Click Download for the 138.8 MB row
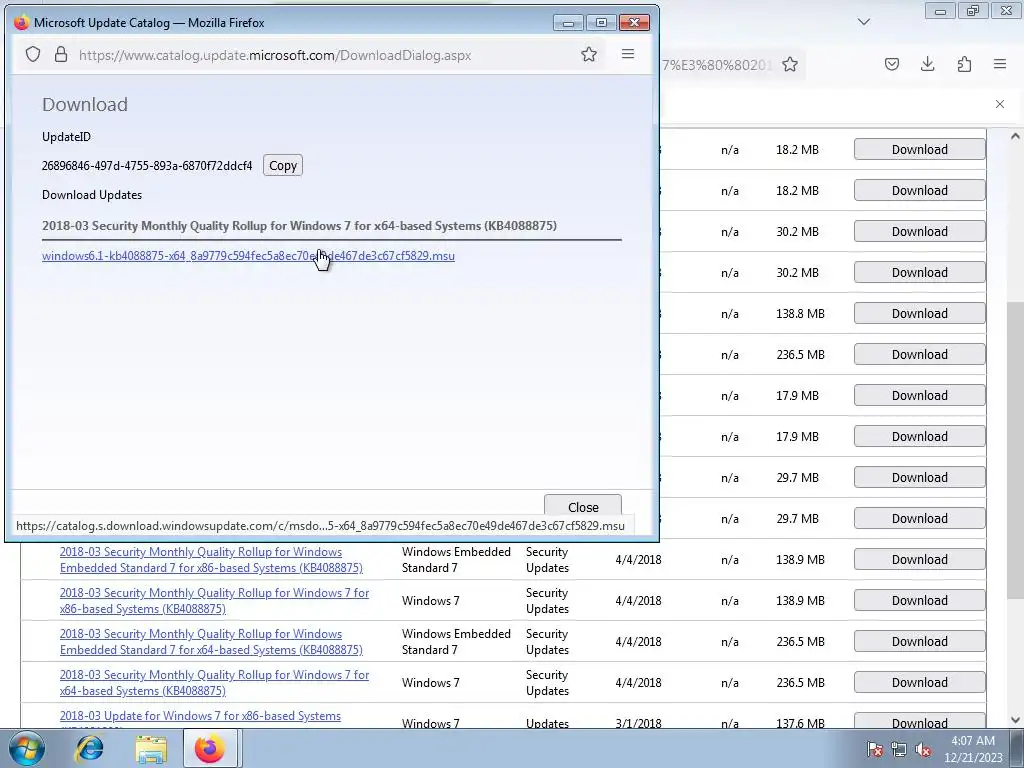Screen dimensions: 1024x768 click(920, 313)
